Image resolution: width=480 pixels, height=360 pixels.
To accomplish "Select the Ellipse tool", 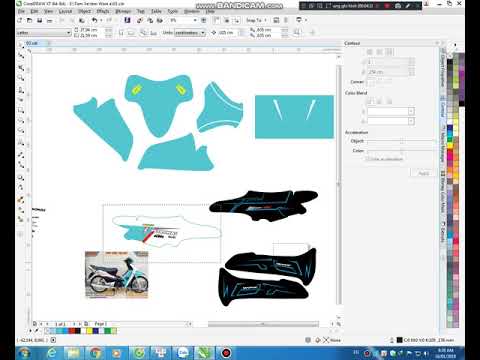I will (21, 120).
